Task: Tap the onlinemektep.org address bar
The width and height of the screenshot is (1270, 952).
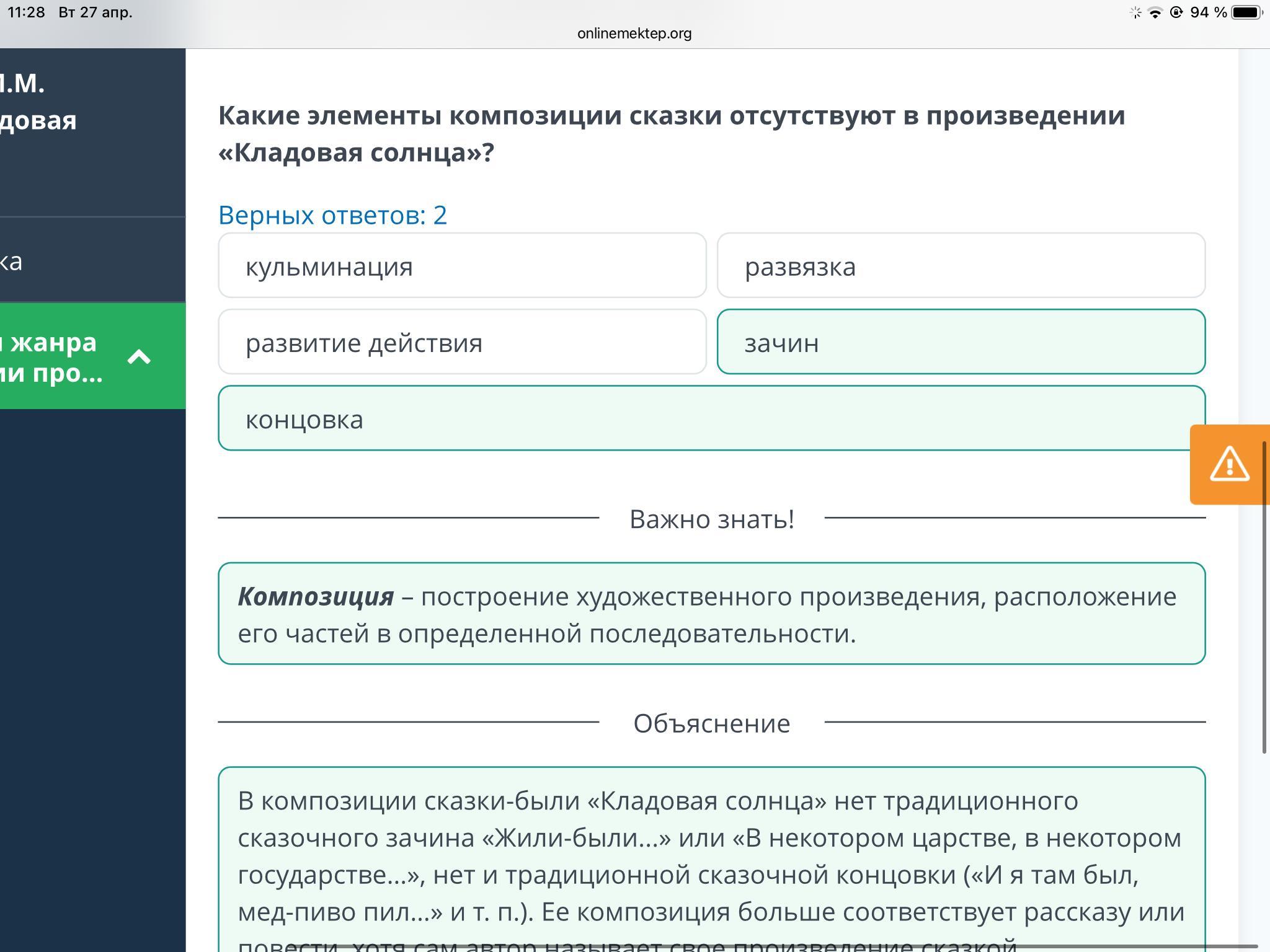Action: 634,33
